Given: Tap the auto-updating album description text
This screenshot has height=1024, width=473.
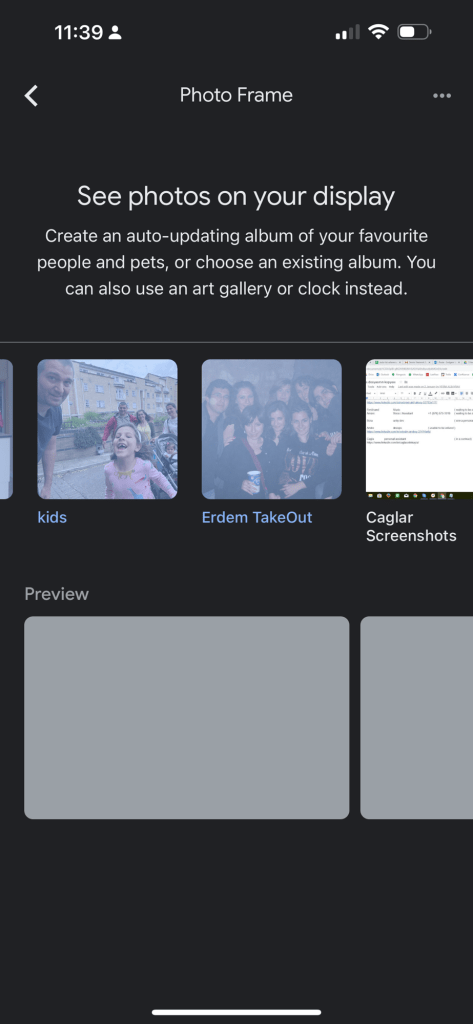Looking at the screenshot, I should pyautogui.click(x=236, y=262).
